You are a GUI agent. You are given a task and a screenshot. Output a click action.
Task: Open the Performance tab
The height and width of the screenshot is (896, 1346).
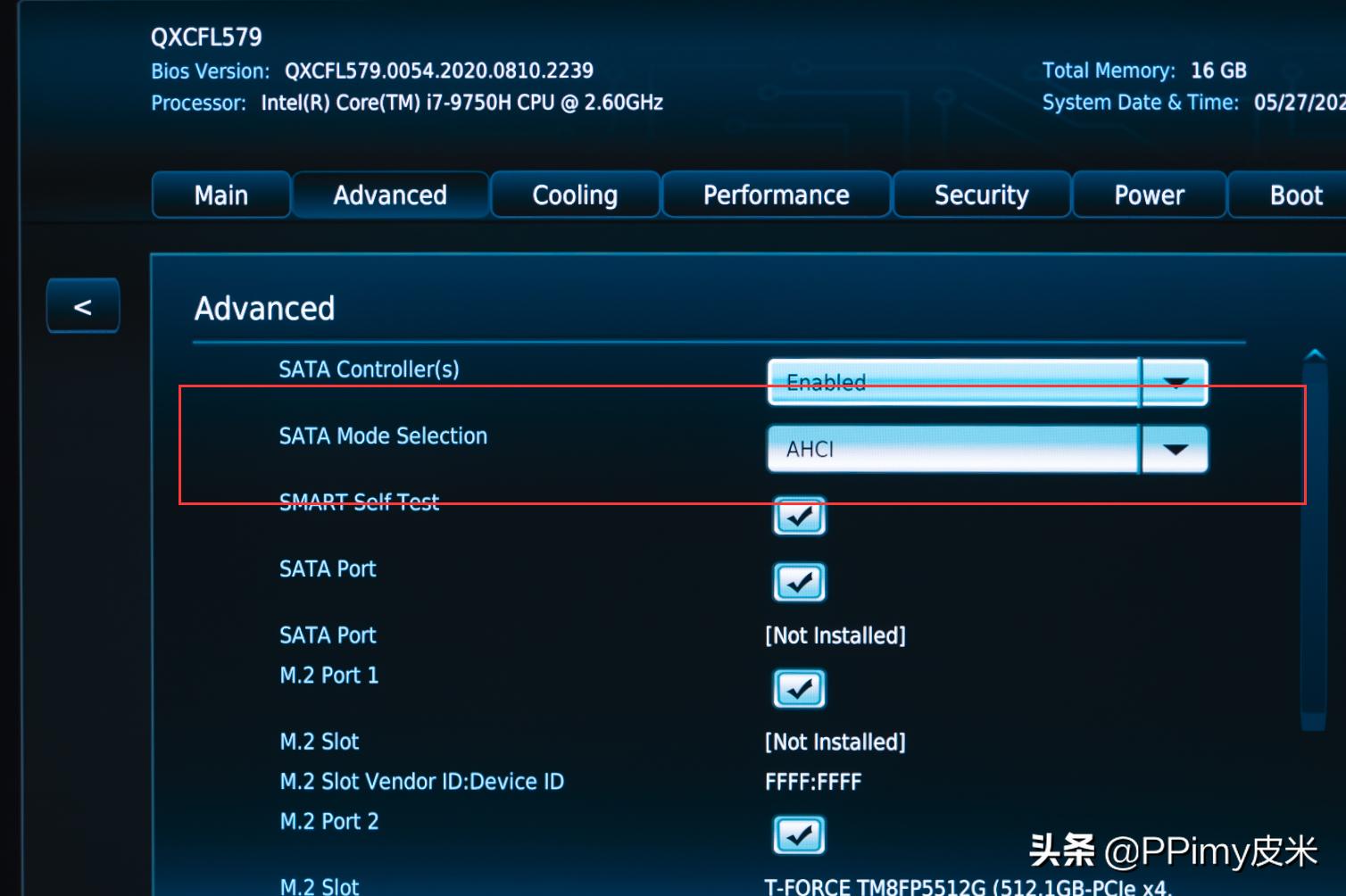[776, 195]
